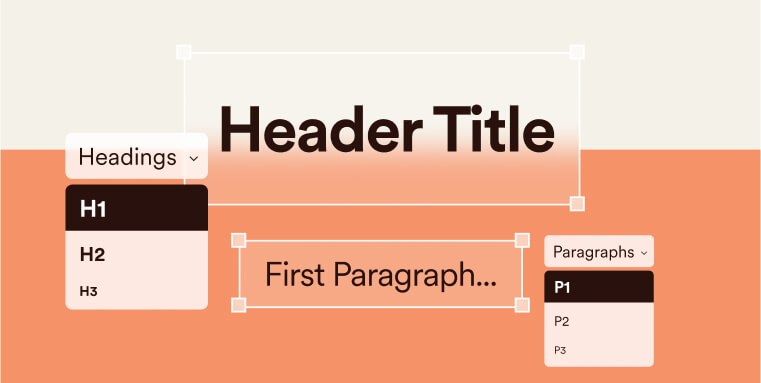The width and height of the screenshot is (761, 383).
Task: Click the chevron beside Headings
Action: pyautogui.click(x=194, y=158)
